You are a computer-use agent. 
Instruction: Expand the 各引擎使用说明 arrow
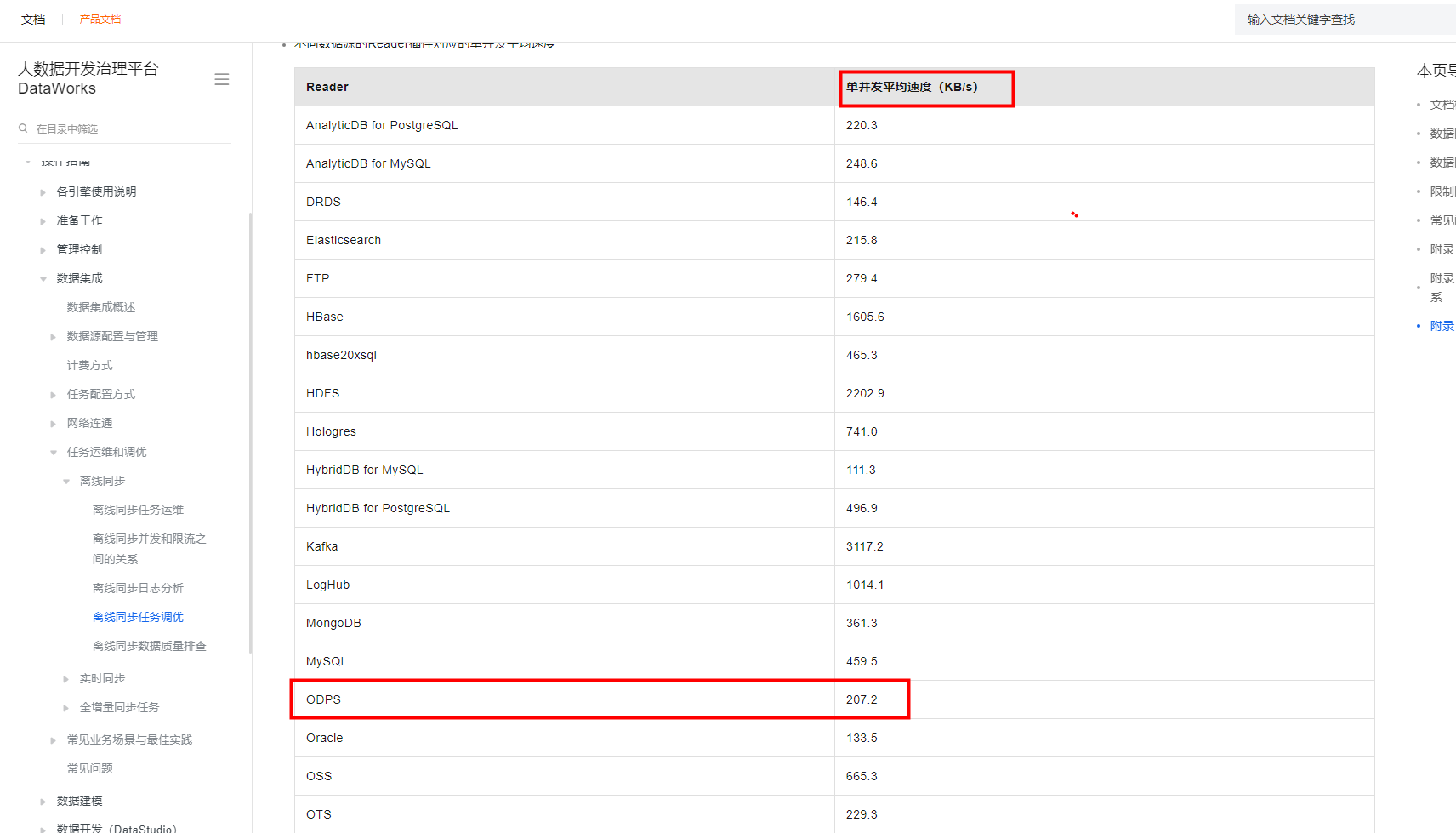pyautogui.click(x=43, y=192)
